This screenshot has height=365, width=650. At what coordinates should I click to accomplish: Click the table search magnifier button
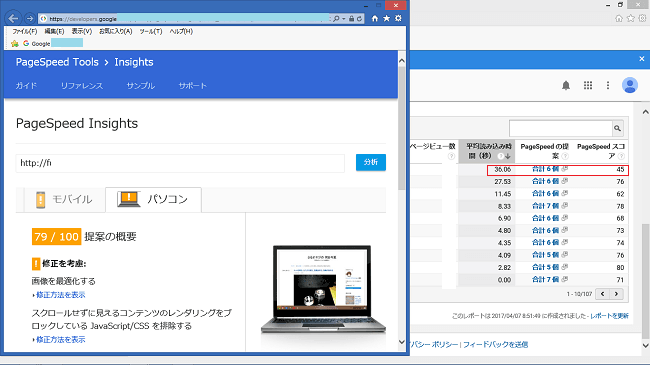(x=618, y=129)
